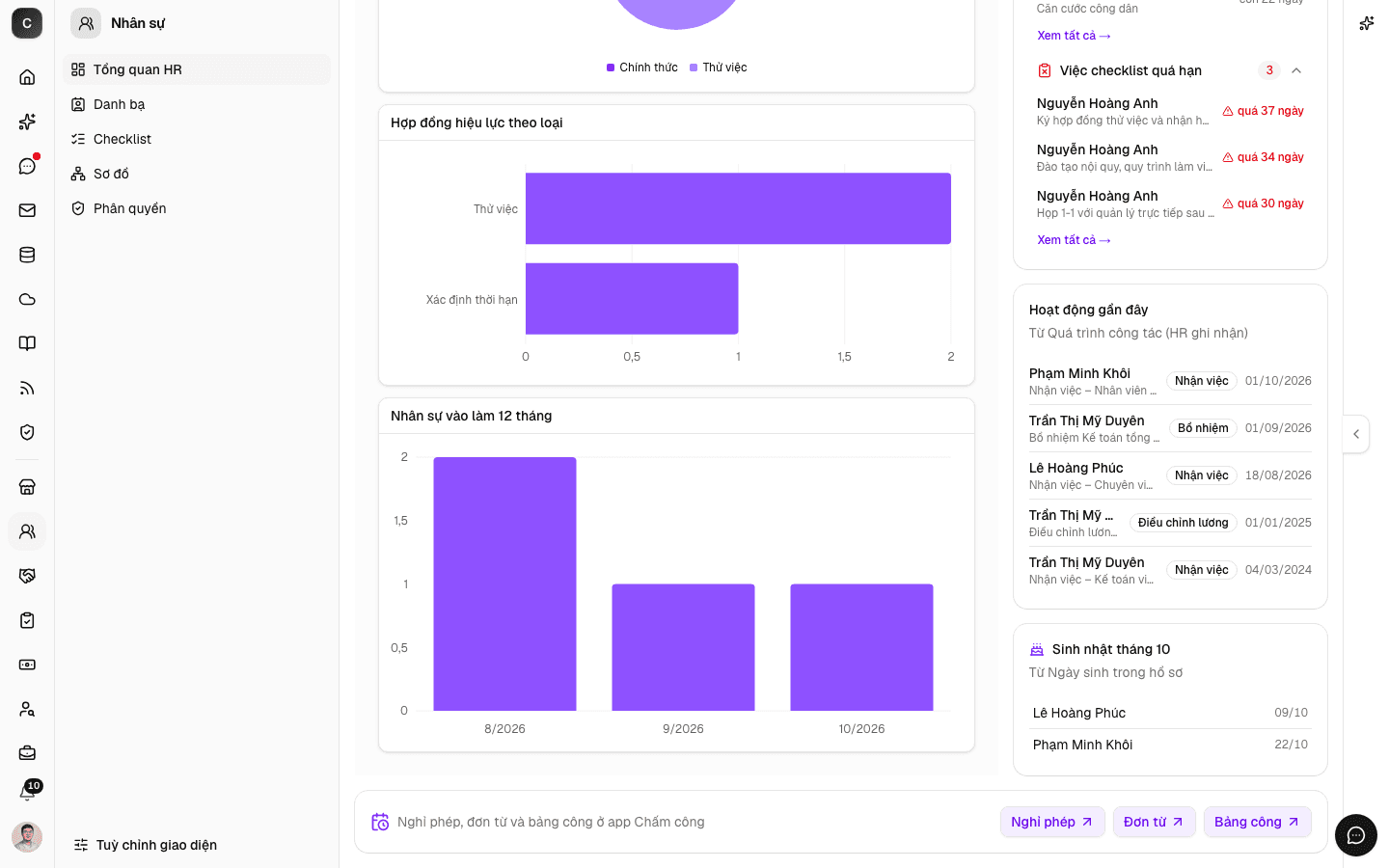1389x868 pixels.
Task: Open Phân quyền menu item
Action: click(197, 208)
